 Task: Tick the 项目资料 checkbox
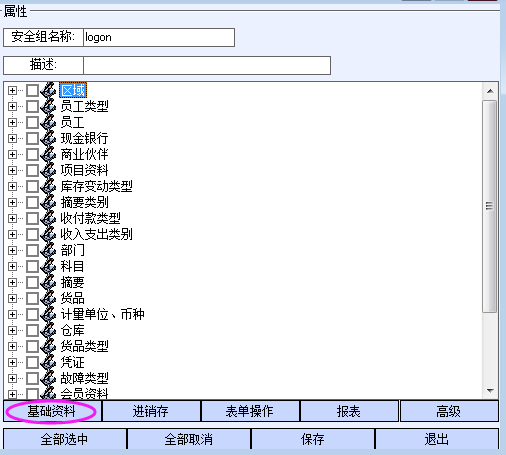pyautogui.click(x=32, y=170)
